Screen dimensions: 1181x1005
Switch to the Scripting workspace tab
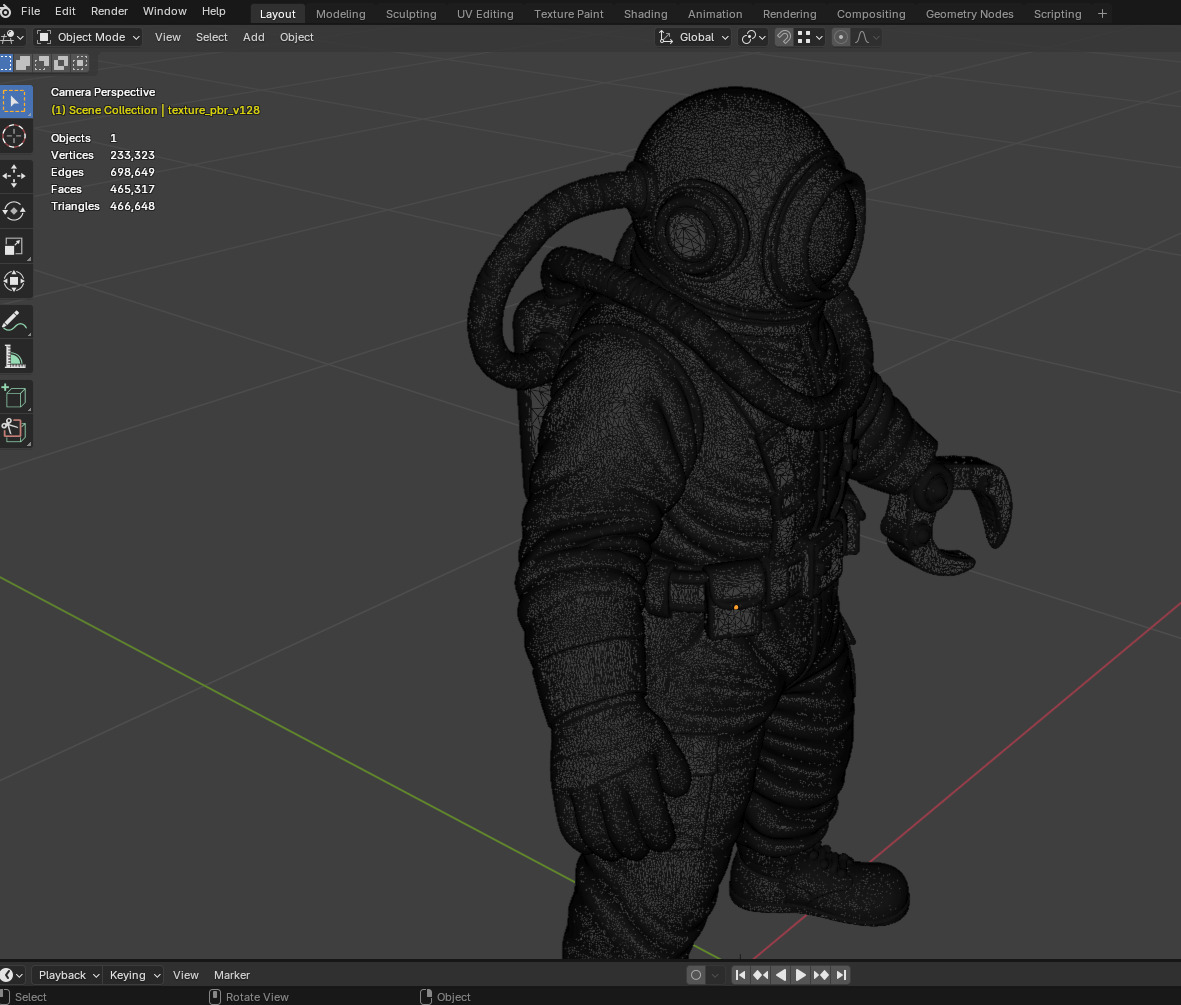[1057, 14]
